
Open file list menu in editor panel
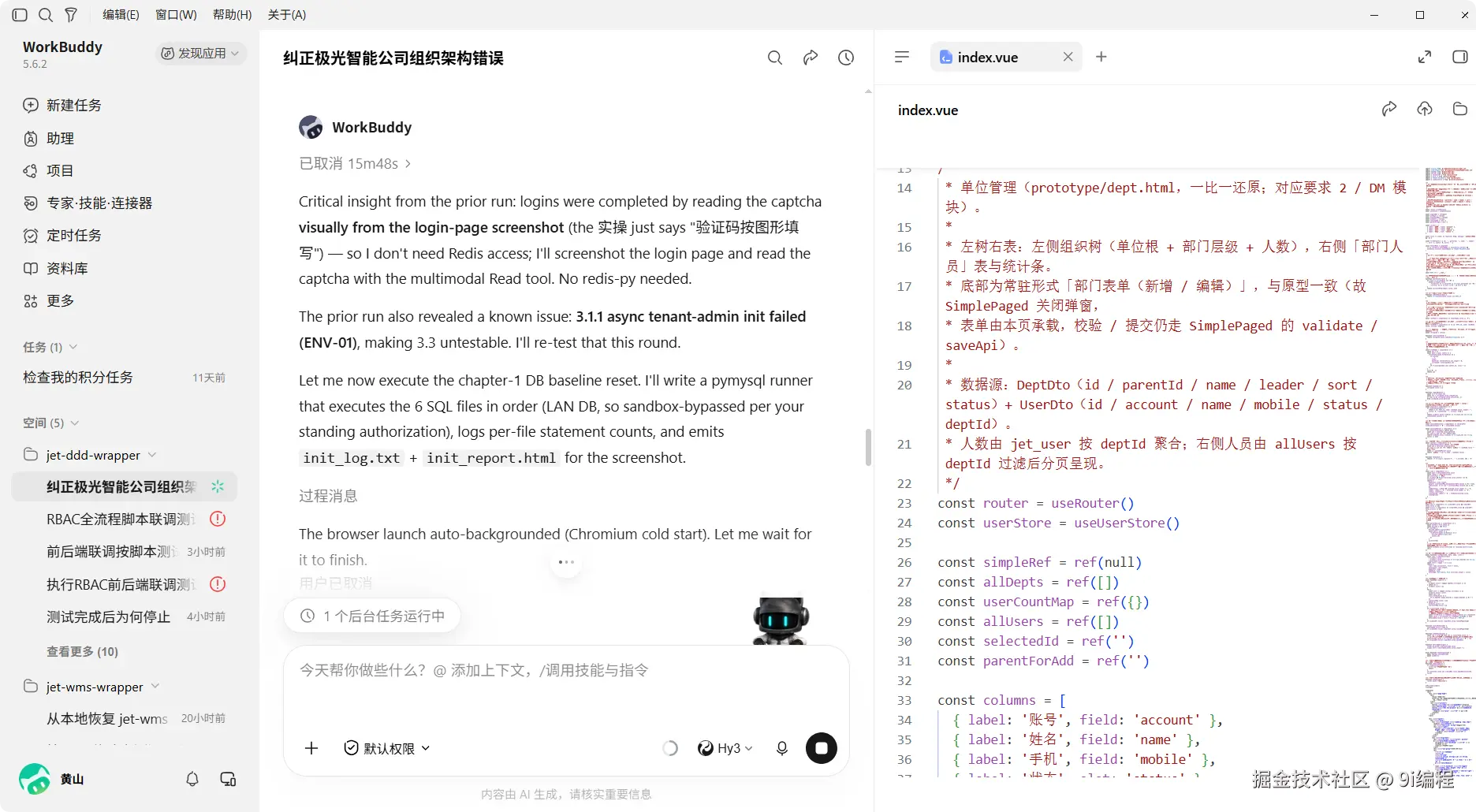(x=902, y=57)
